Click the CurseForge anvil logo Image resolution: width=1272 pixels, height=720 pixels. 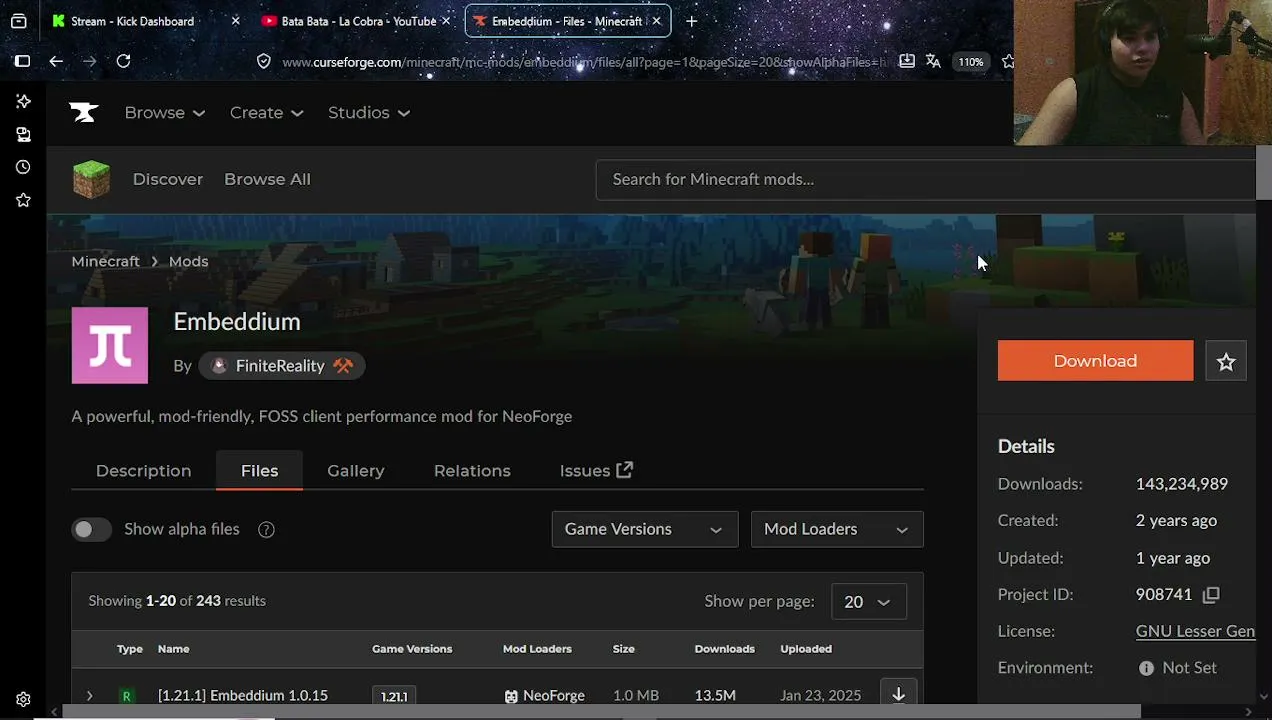point(84,113)
